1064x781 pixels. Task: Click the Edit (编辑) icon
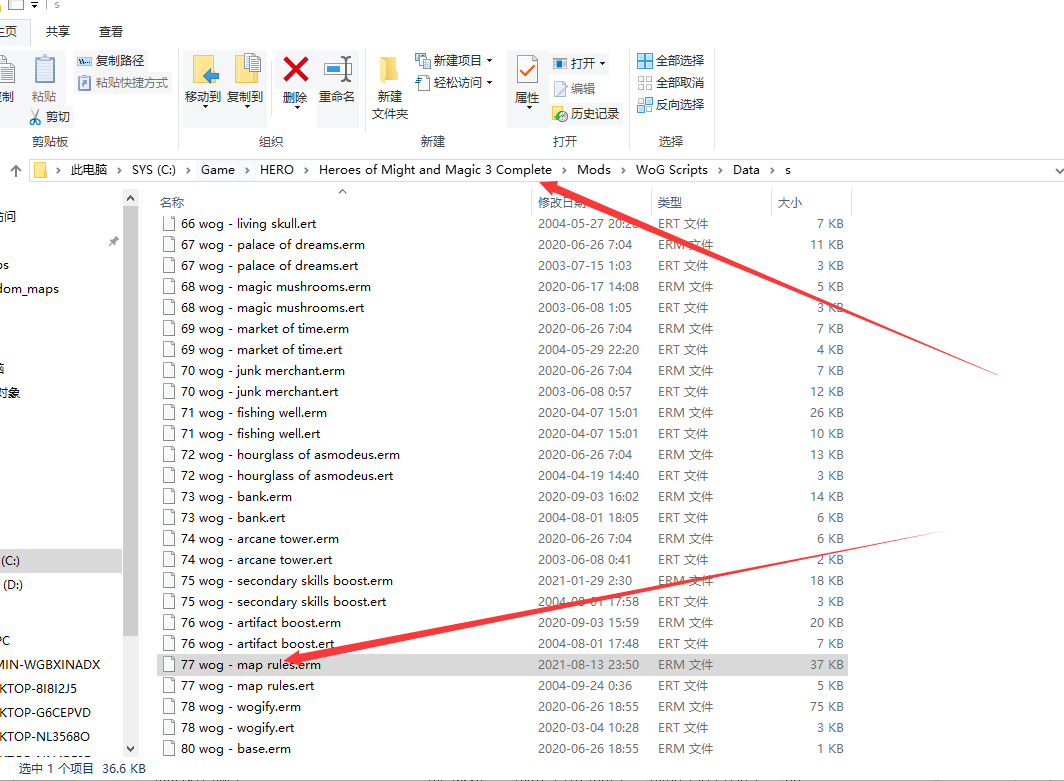[x=560, y=89]
